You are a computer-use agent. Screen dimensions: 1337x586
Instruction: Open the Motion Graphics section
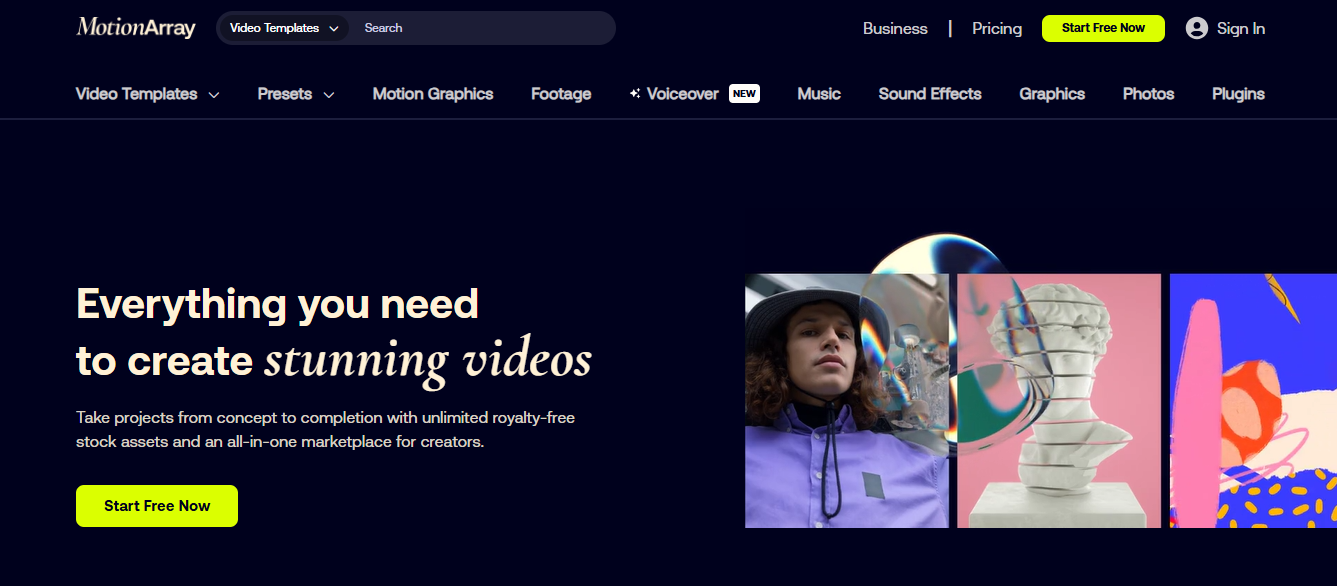[x=432, y=93]
